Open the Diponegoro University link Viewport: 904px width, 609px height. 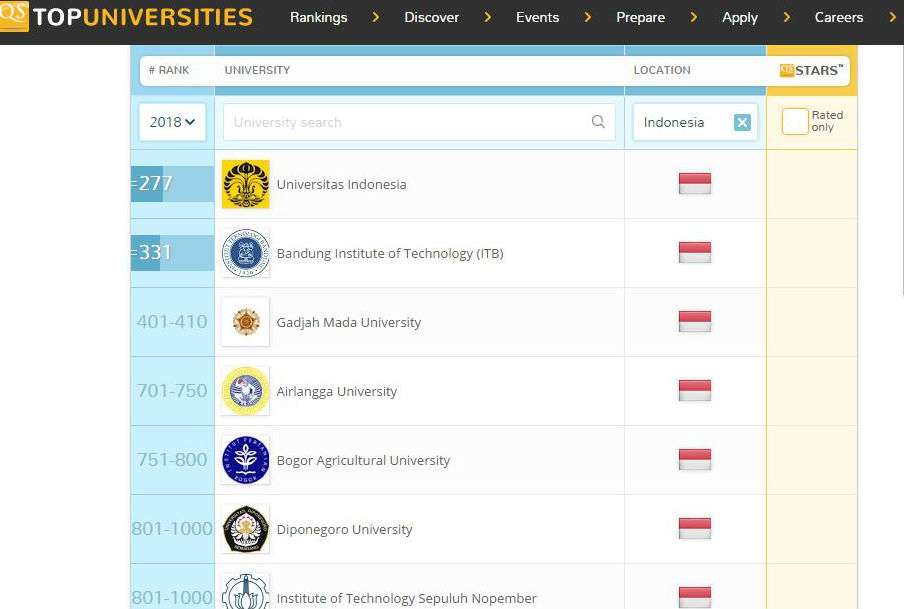[x=344, y=529]
